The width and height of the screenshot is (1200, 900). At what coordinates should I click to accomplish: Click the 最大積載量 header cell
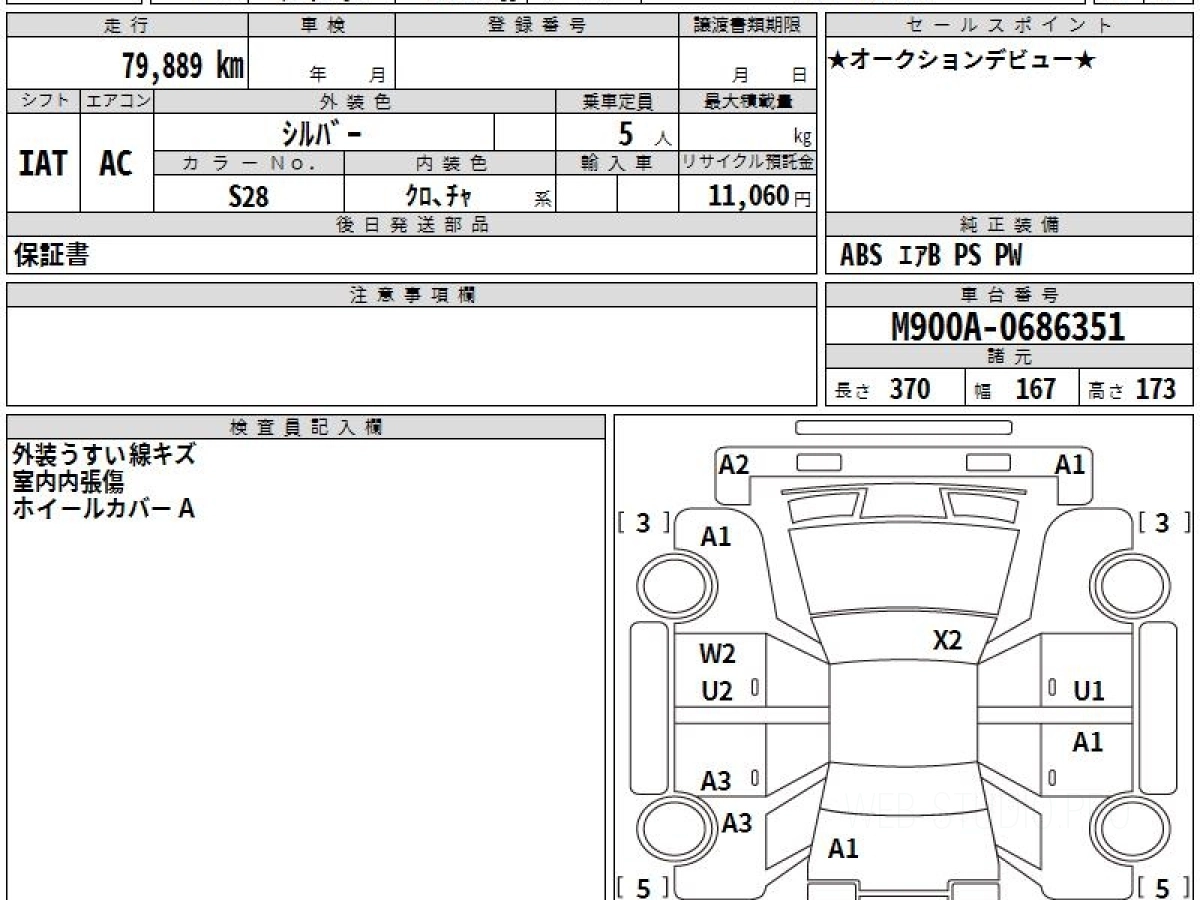click(x=748, y=101)
